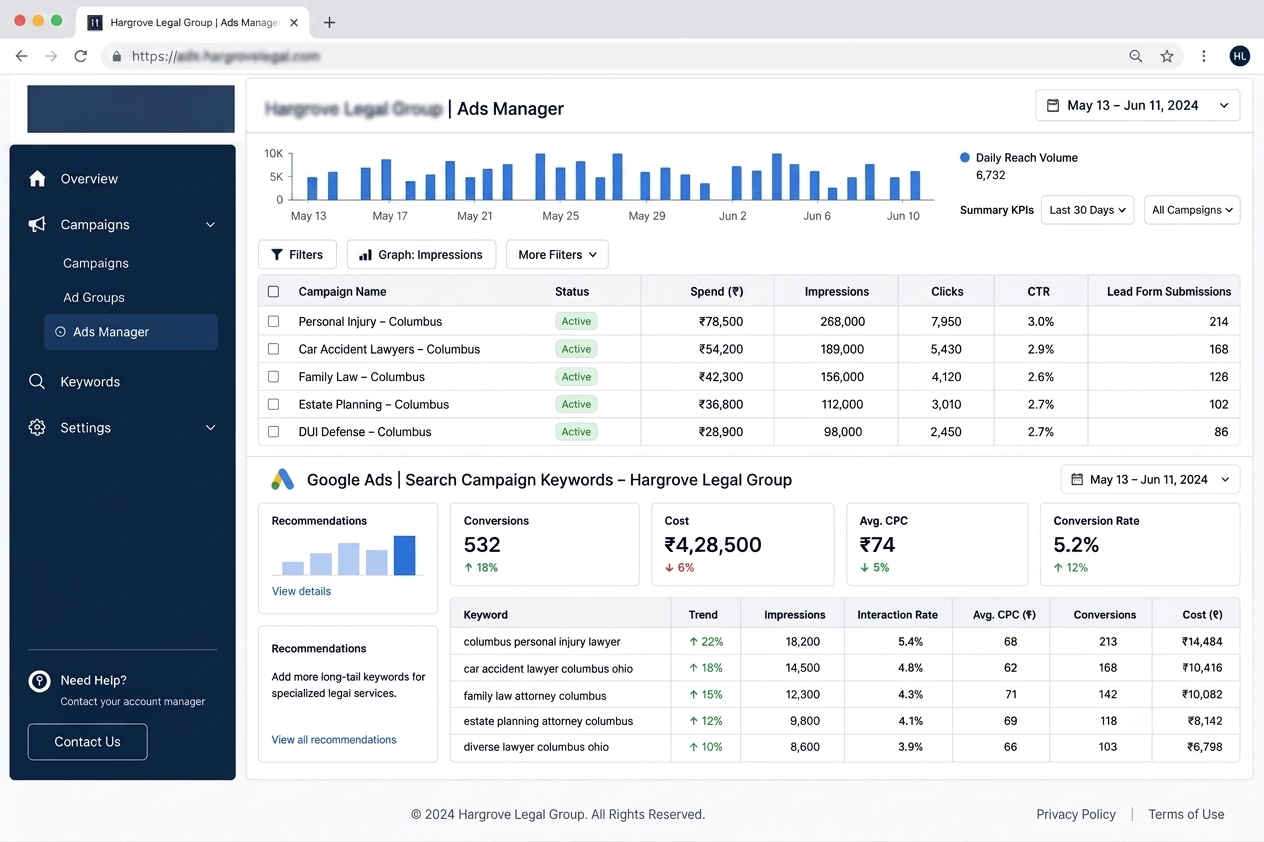The width and height of the screenshot is (1264, 842).
Task: Click the Active status badge for DUI Defense
Action: (x=576, y=432)
